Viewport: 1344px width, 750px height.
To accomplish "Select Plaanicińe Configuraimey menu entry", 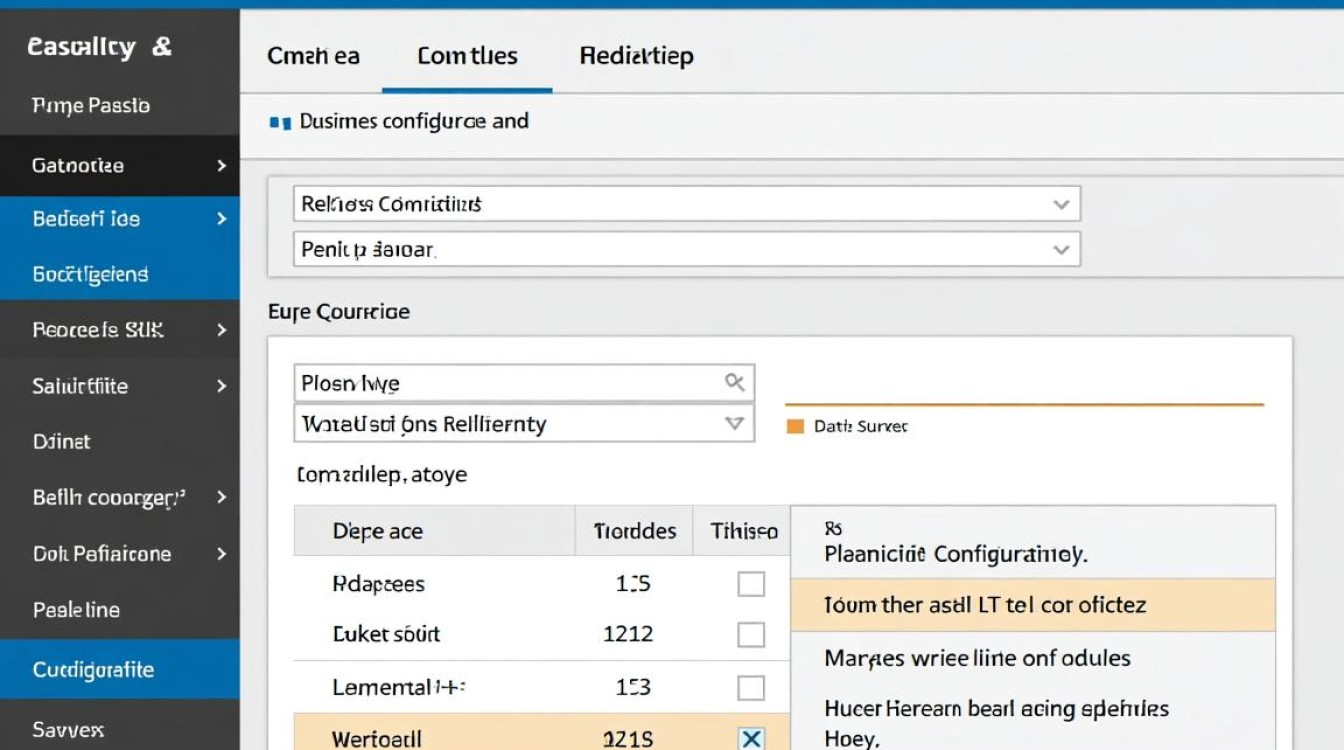I will [x=955, y=553].
